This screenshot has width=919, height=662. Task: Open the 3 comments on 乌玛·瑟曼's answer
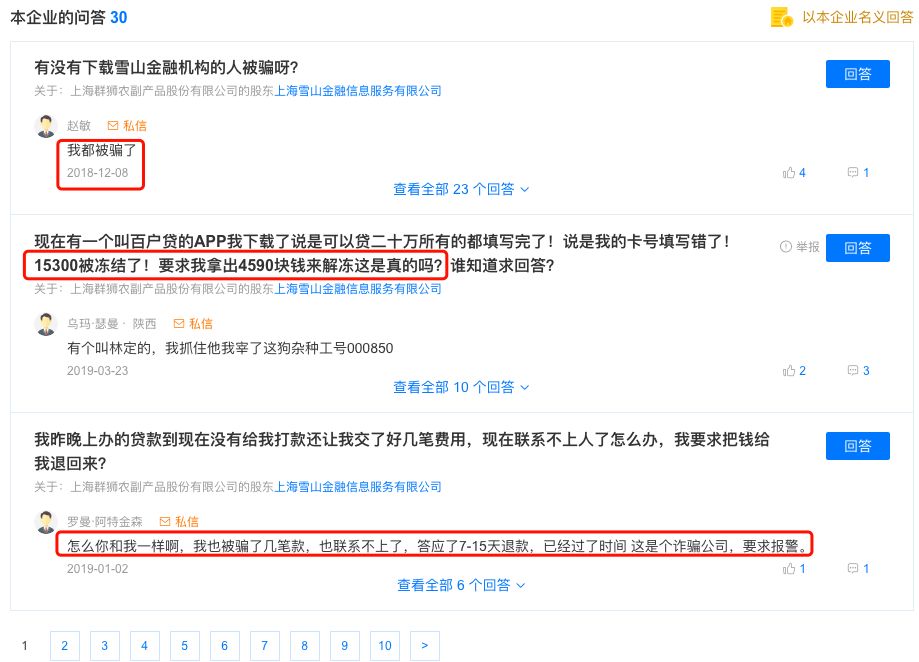pos(858,371)
